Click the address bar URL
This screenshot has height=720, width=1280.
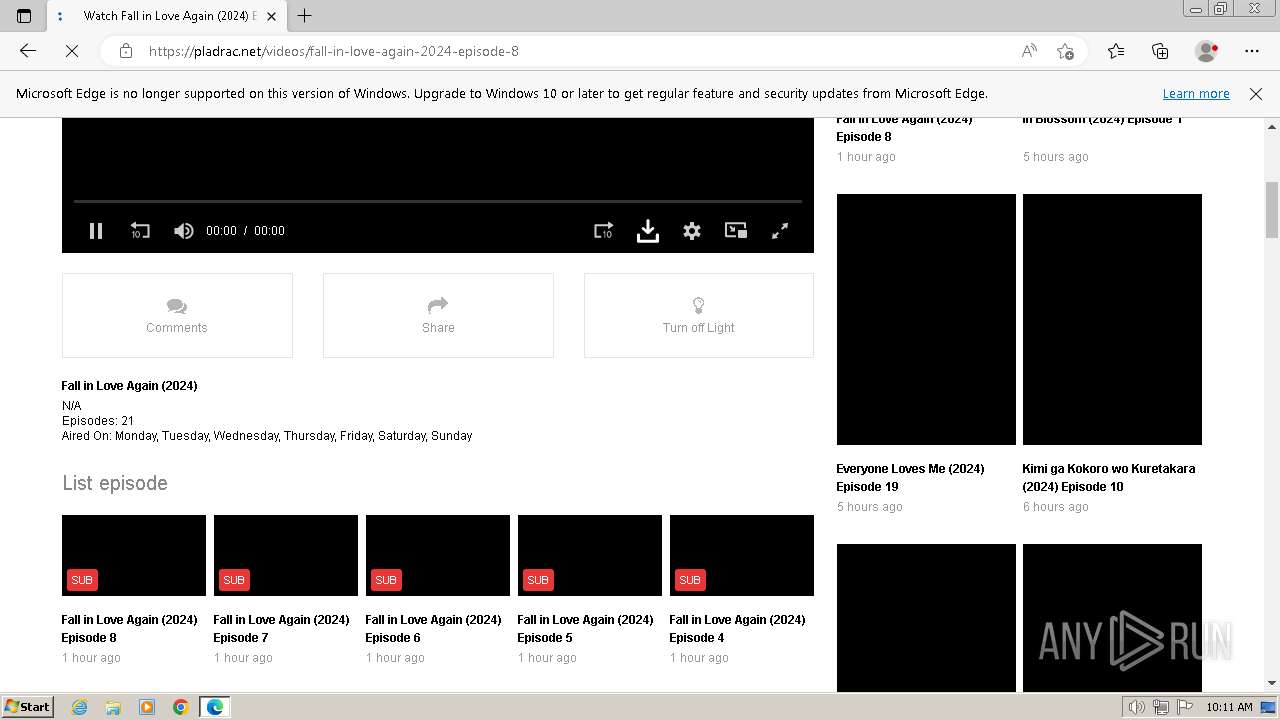[x=334, y=51]
